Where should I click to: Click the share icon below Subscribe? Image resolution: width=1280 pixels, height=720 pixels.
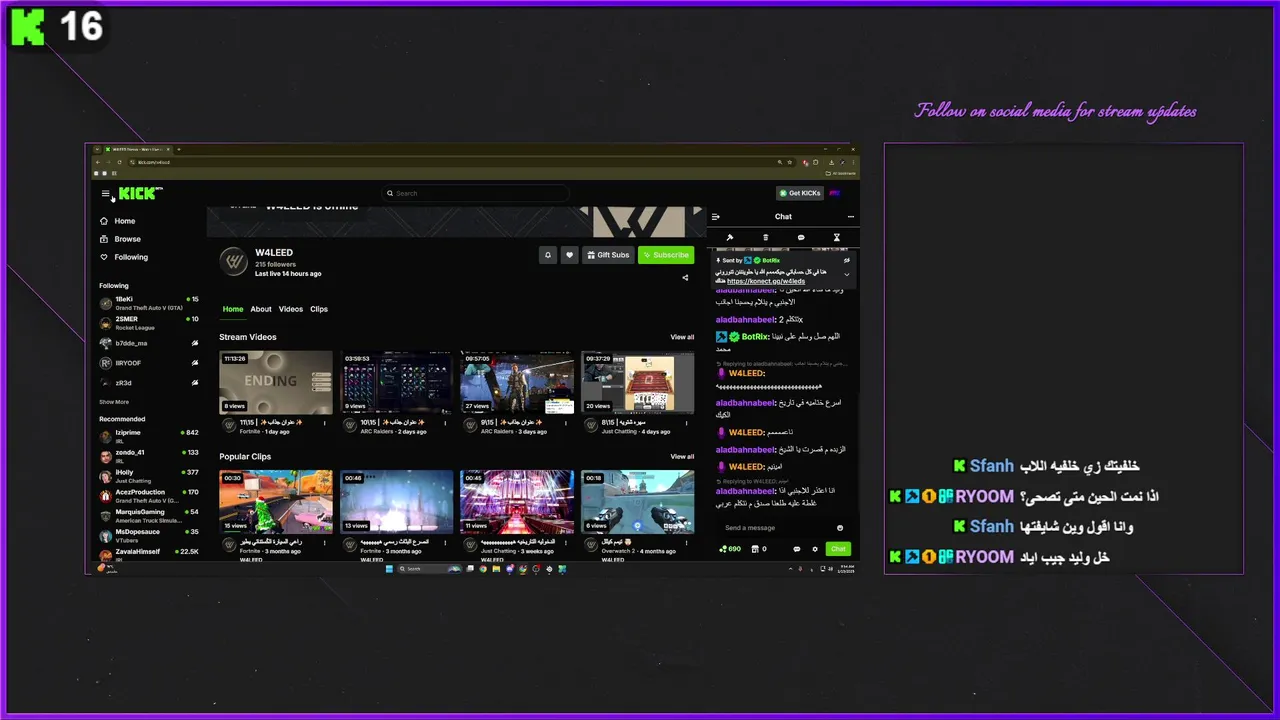[685, 278]
